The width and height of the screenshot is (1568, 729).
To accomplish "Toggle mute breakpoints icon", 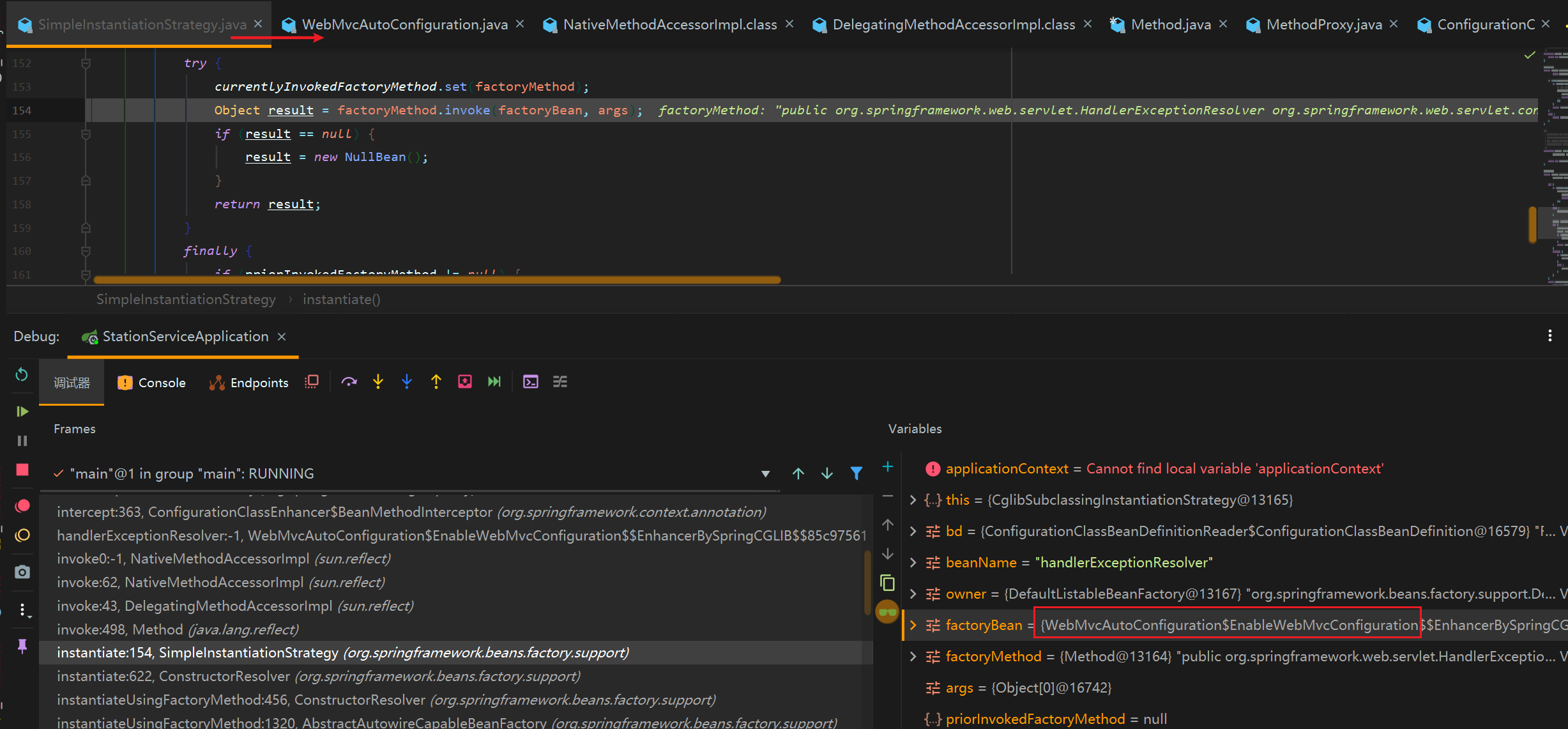I will point(22,535).
